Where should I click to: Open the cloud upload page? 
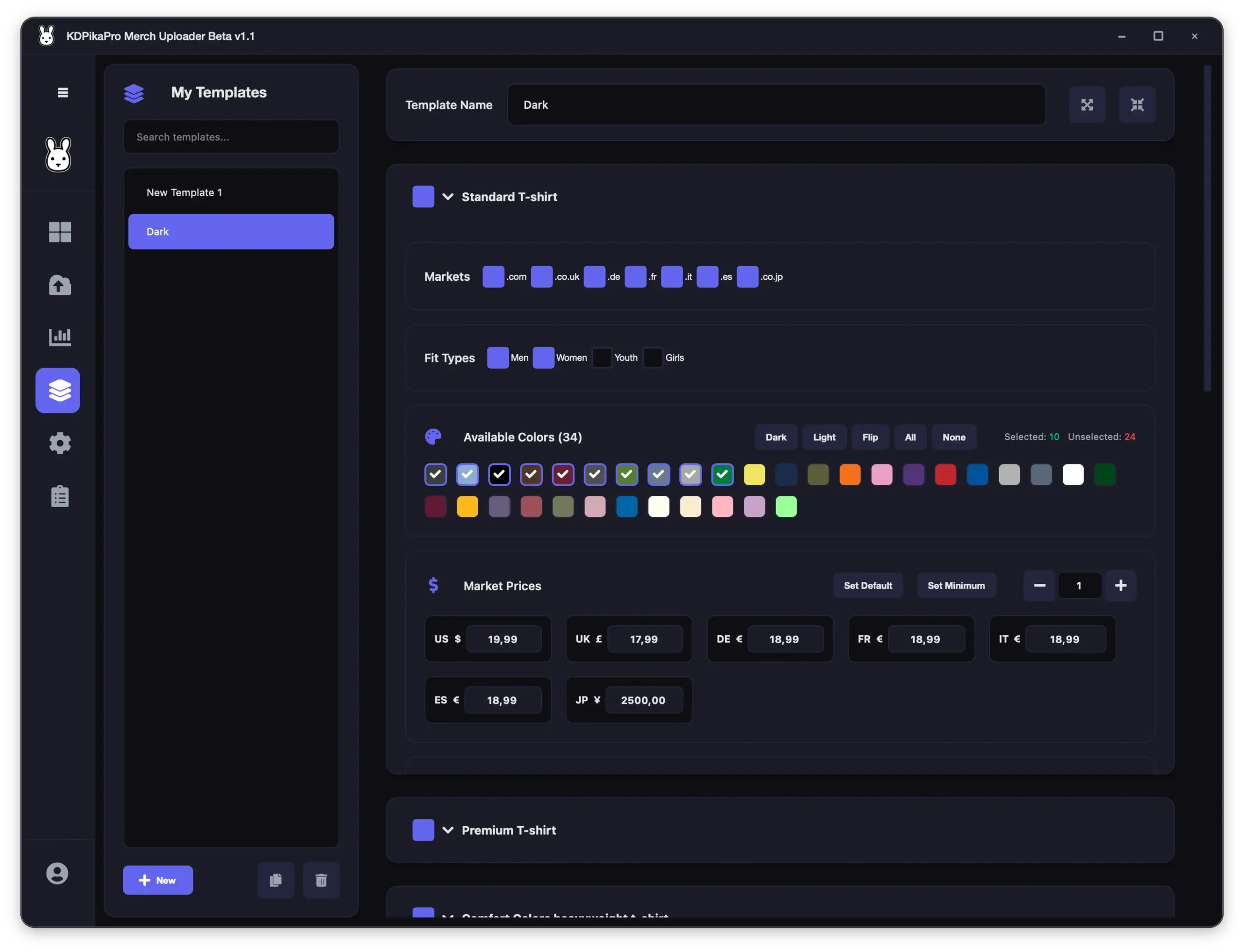[x=60, y=285]
